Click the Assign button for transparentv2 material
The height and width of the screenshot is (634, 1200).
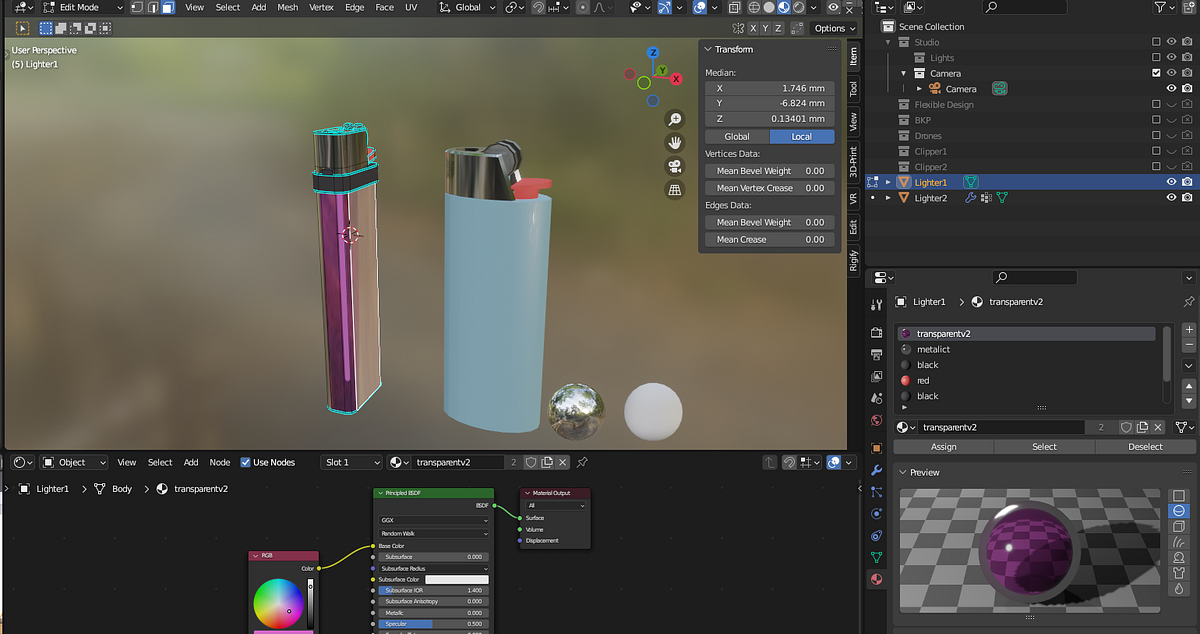click(x=943, y=446)
